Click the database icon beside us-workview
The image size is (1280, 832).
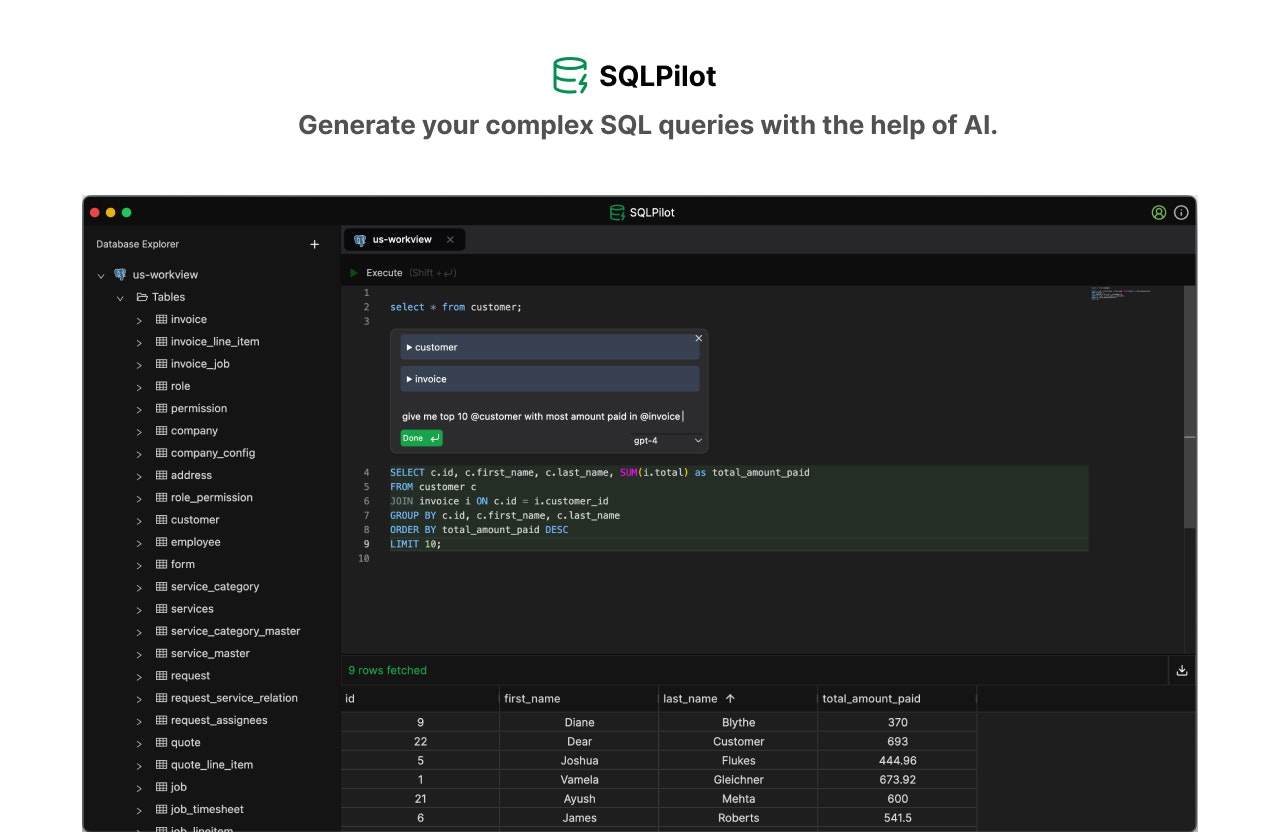point(119,274)
